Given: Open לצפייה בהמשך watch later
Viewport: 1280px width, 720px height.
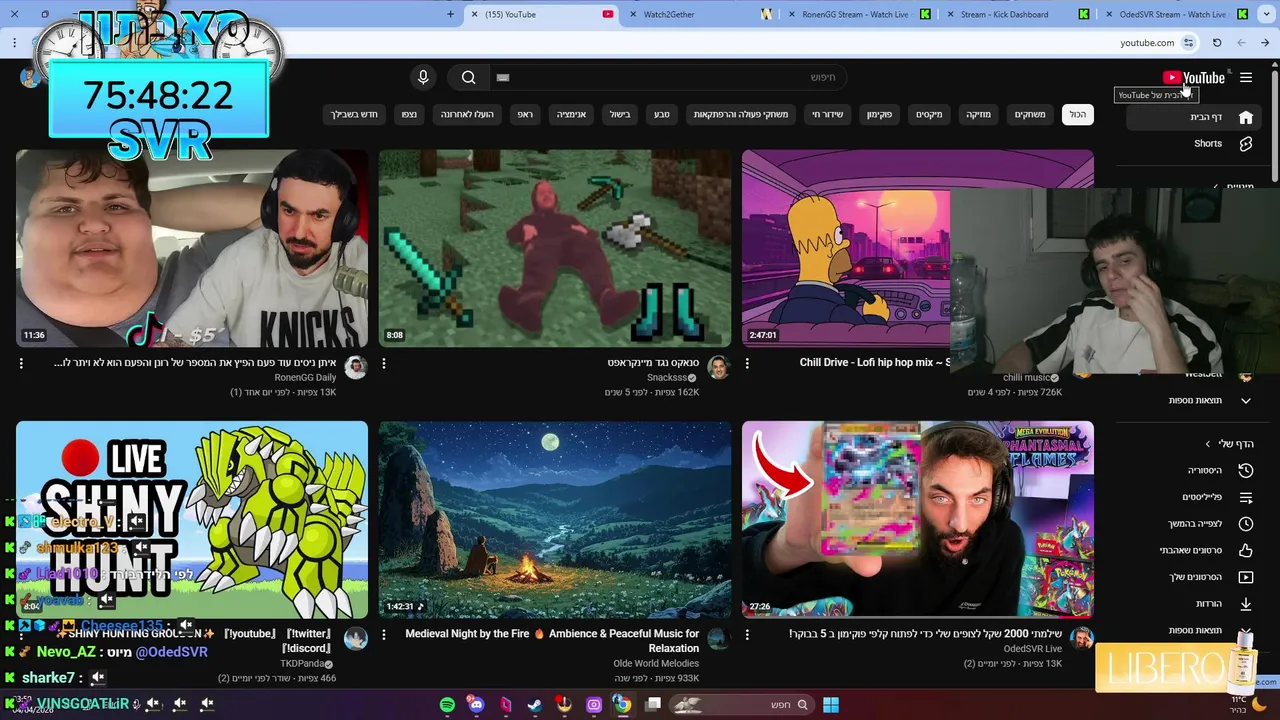Looking at the screenshot, I should pos(1196,523).
